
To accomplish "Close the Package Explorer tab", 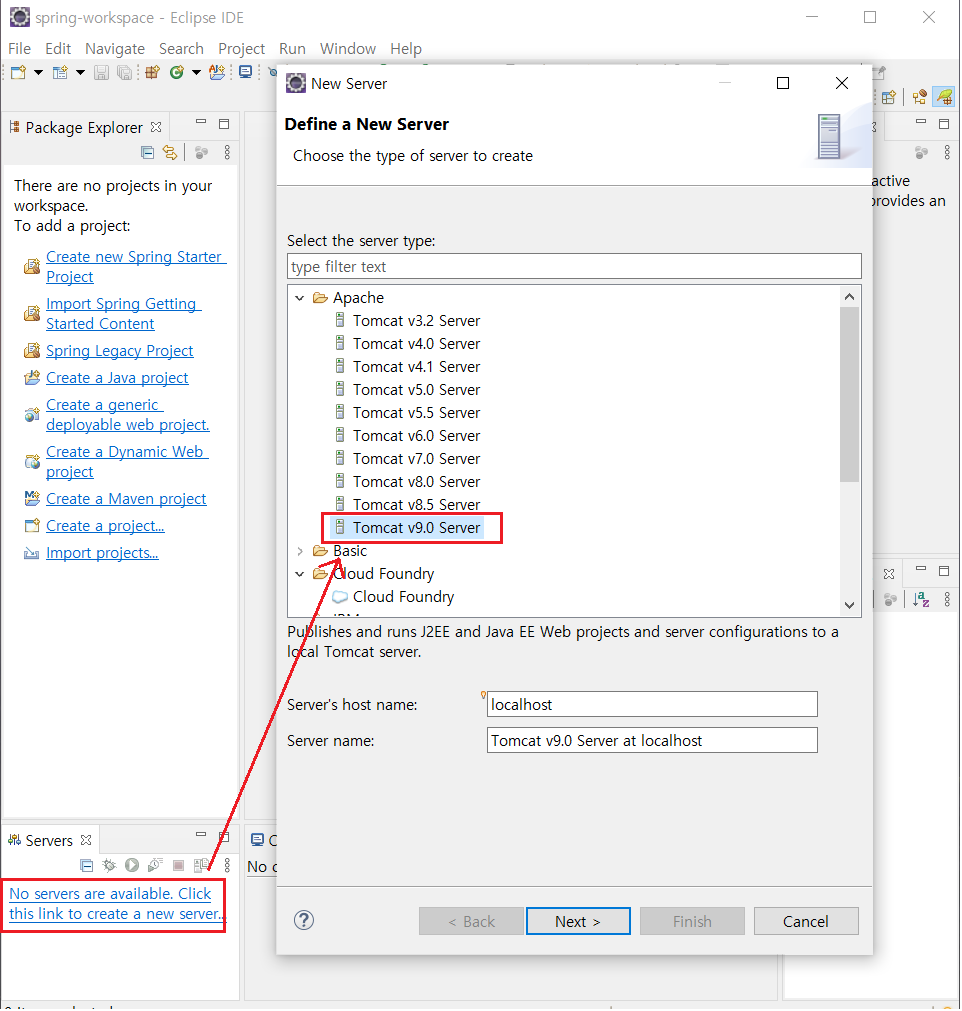I will tap(156, 127).
